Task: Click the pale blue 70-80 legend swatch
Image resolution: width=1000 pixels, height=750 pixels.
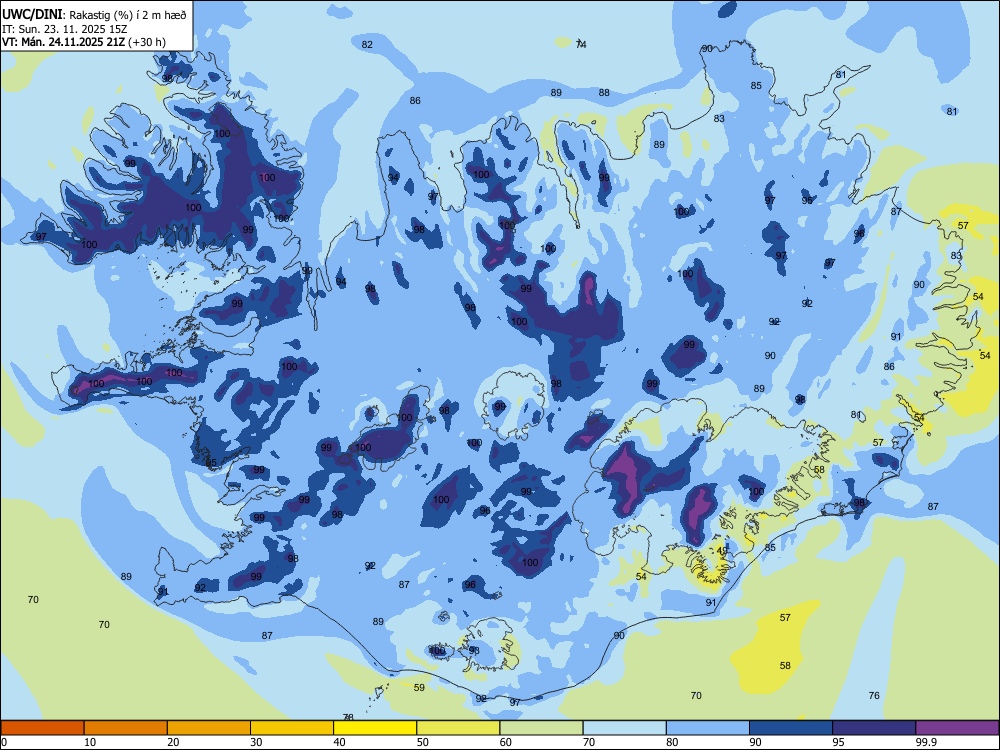Action: (624, 728)
